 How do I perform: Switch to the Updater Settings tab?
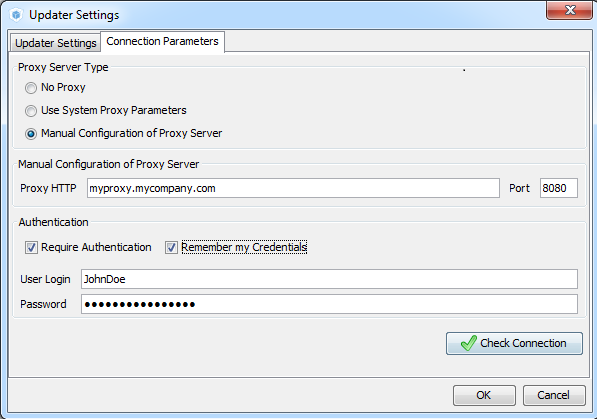coord(56,43)
